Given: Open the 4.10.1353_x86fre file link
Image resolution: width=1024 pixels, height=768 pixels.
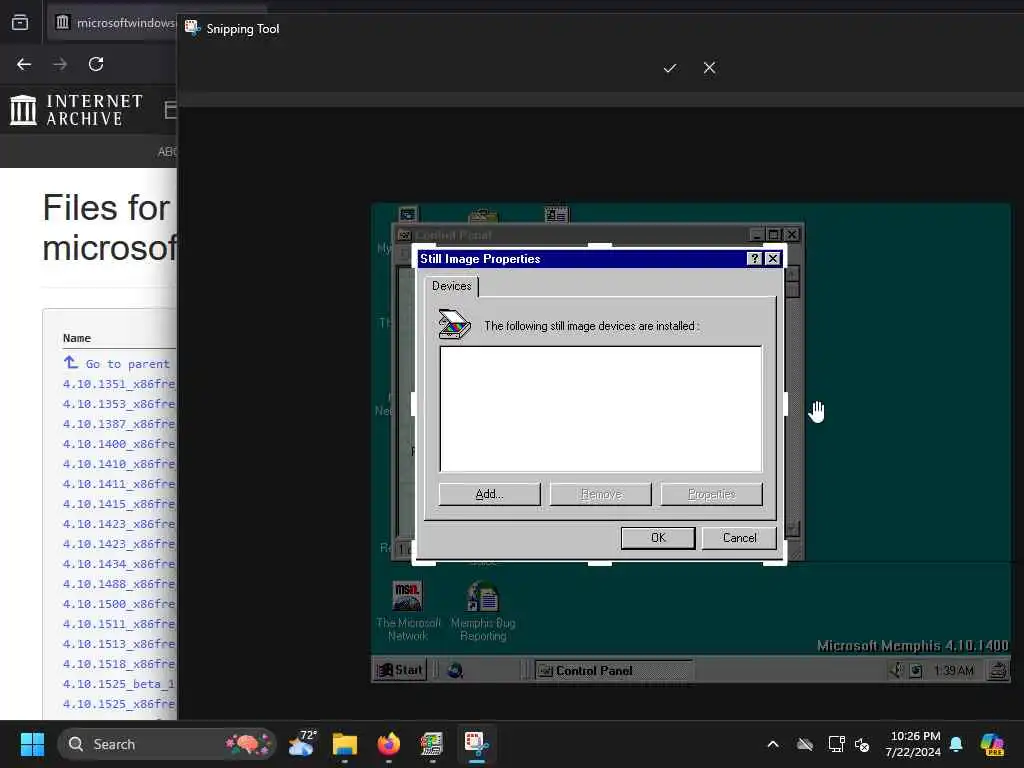Looking at the screenshot, I should [x=120, y=404].
